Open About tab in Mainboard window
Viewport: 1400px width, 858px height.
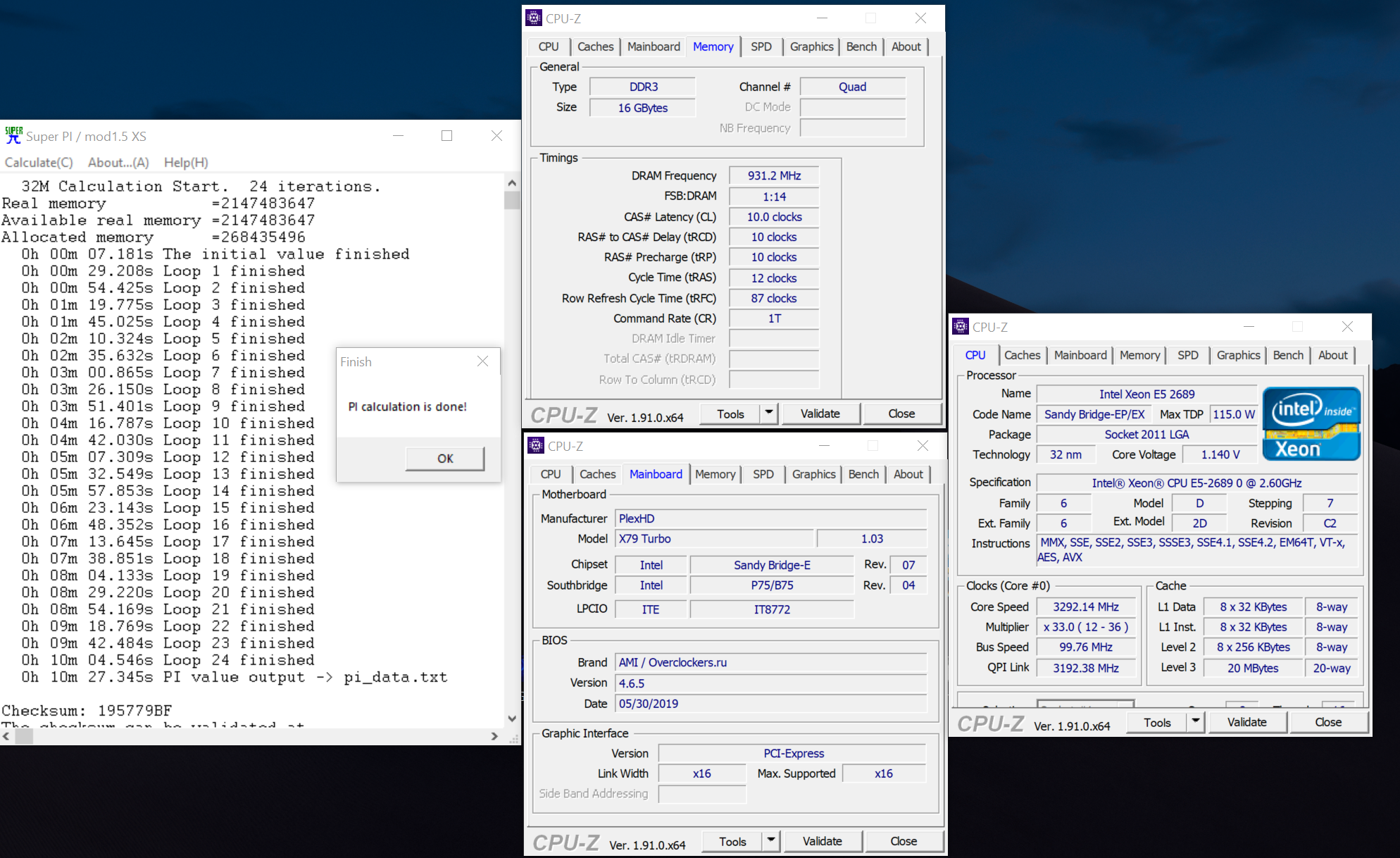908,474
